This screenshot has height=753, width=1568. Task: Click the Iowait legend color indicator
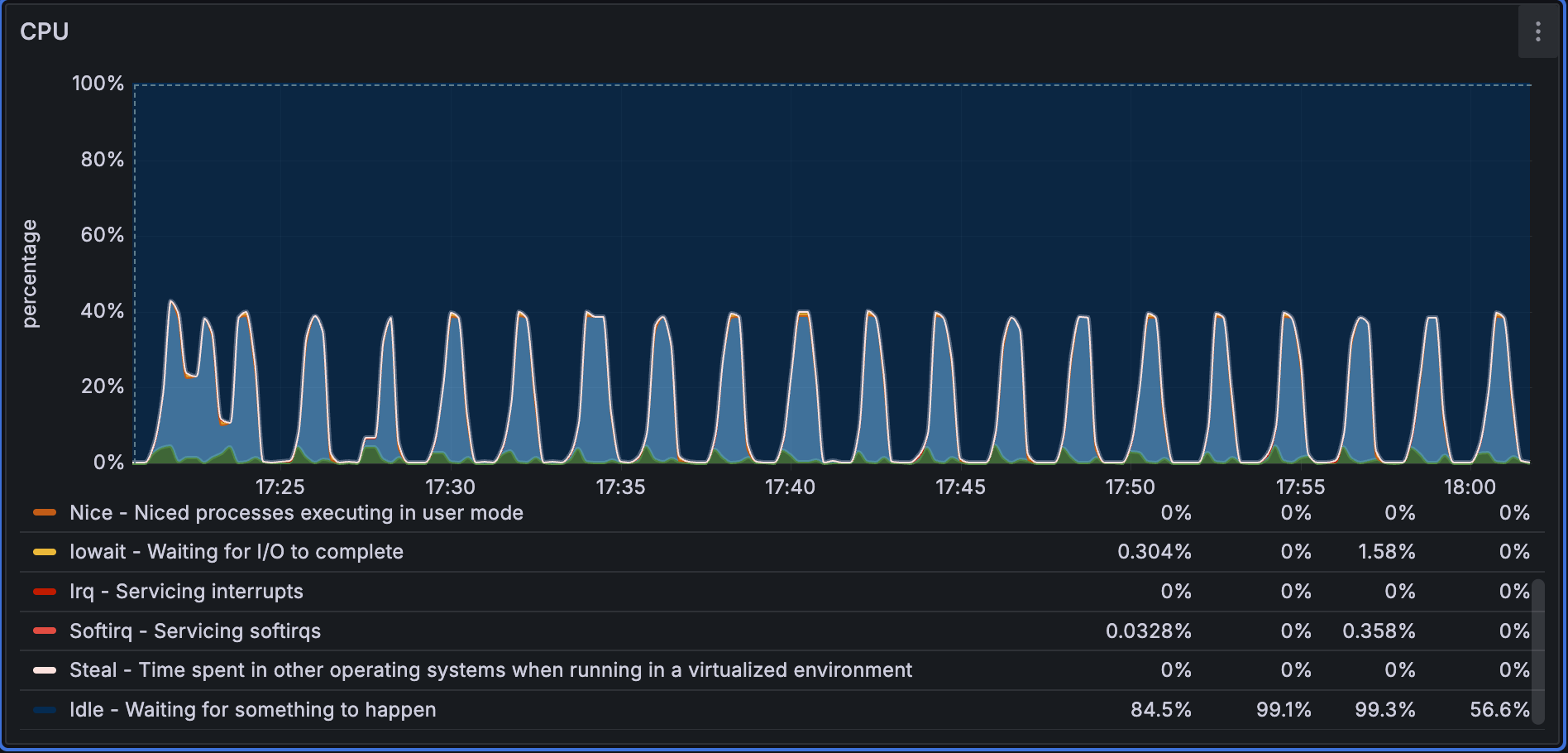(44, 552)
